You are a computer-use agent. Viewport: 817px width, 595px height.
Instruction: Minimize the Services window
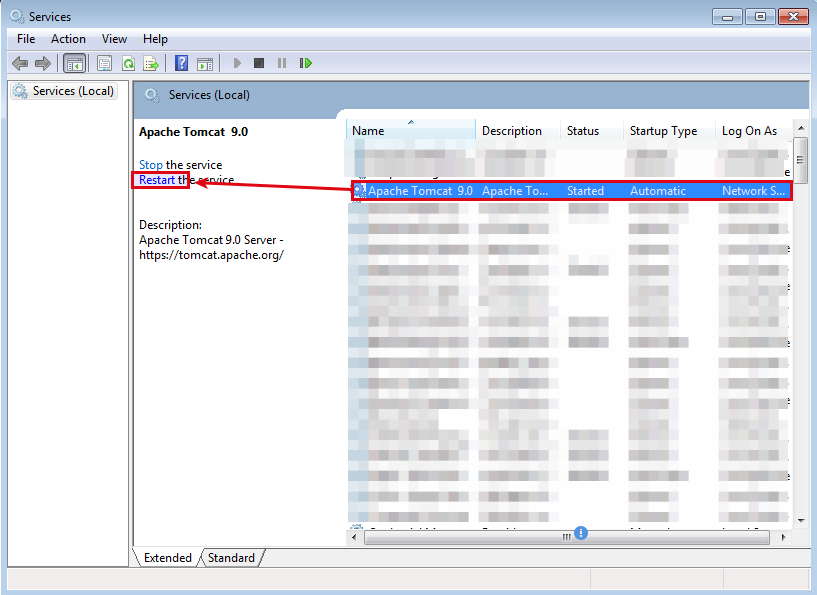pyautogui.click(x=727, y=17)
